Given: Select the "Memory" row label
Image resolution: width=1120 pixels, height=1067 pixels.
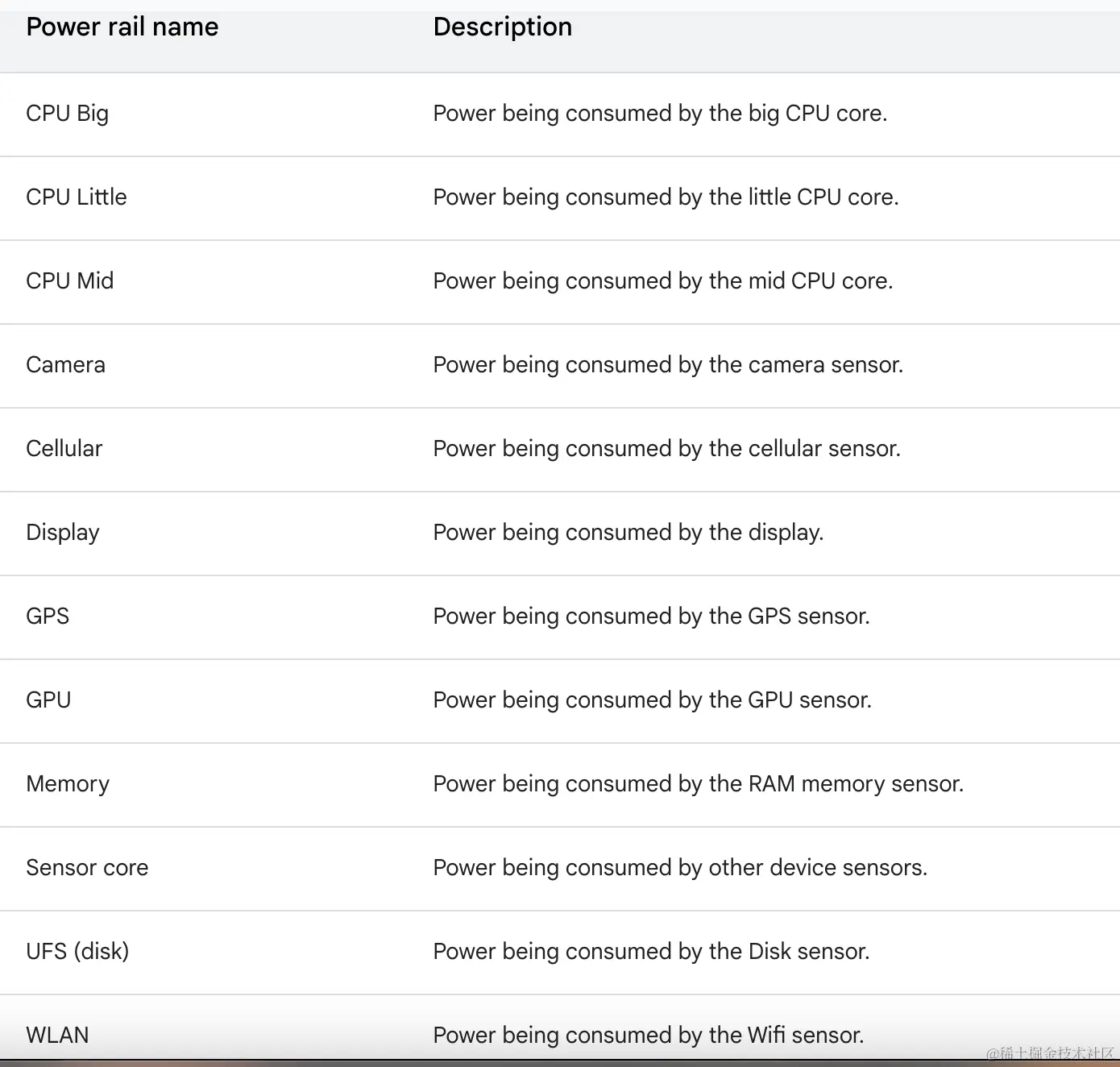Looking at the screenshot, I should 68,784.
